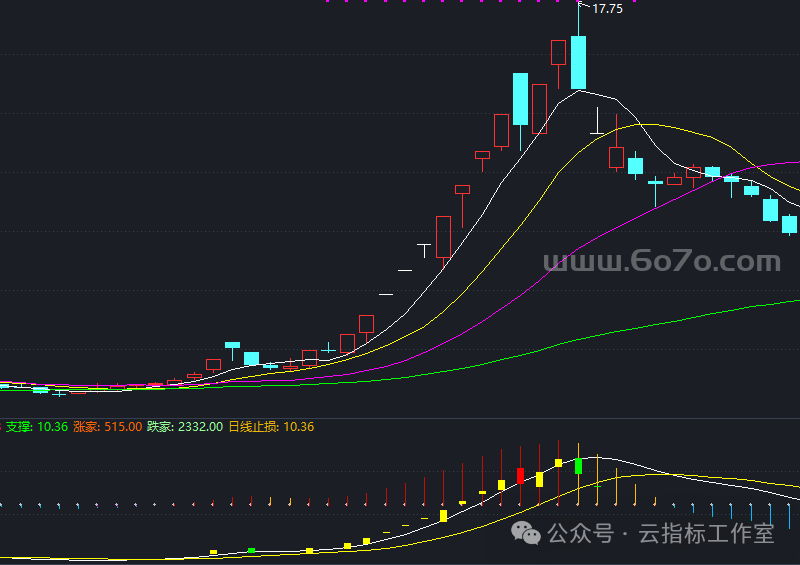The image size is (800, 565).
Task: Click the red hollow candle just before the peak
Action: coord(559,52)
